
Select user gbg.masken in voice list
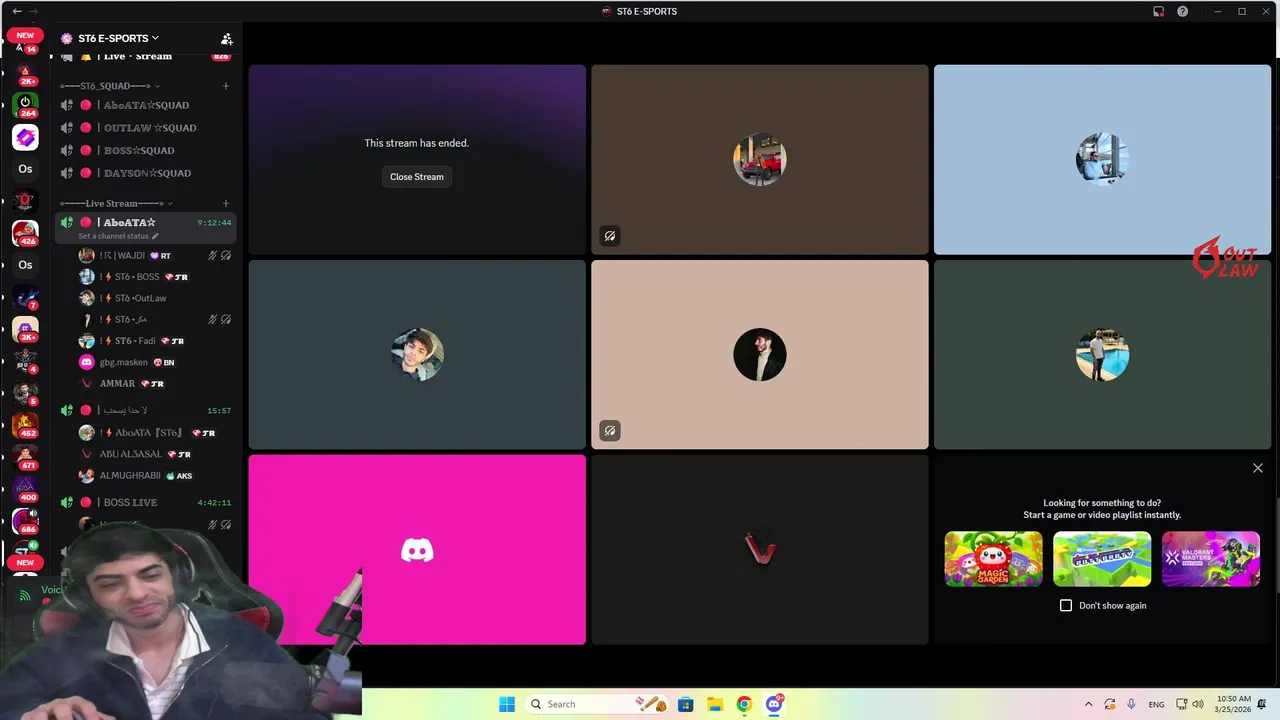(156, 362)
